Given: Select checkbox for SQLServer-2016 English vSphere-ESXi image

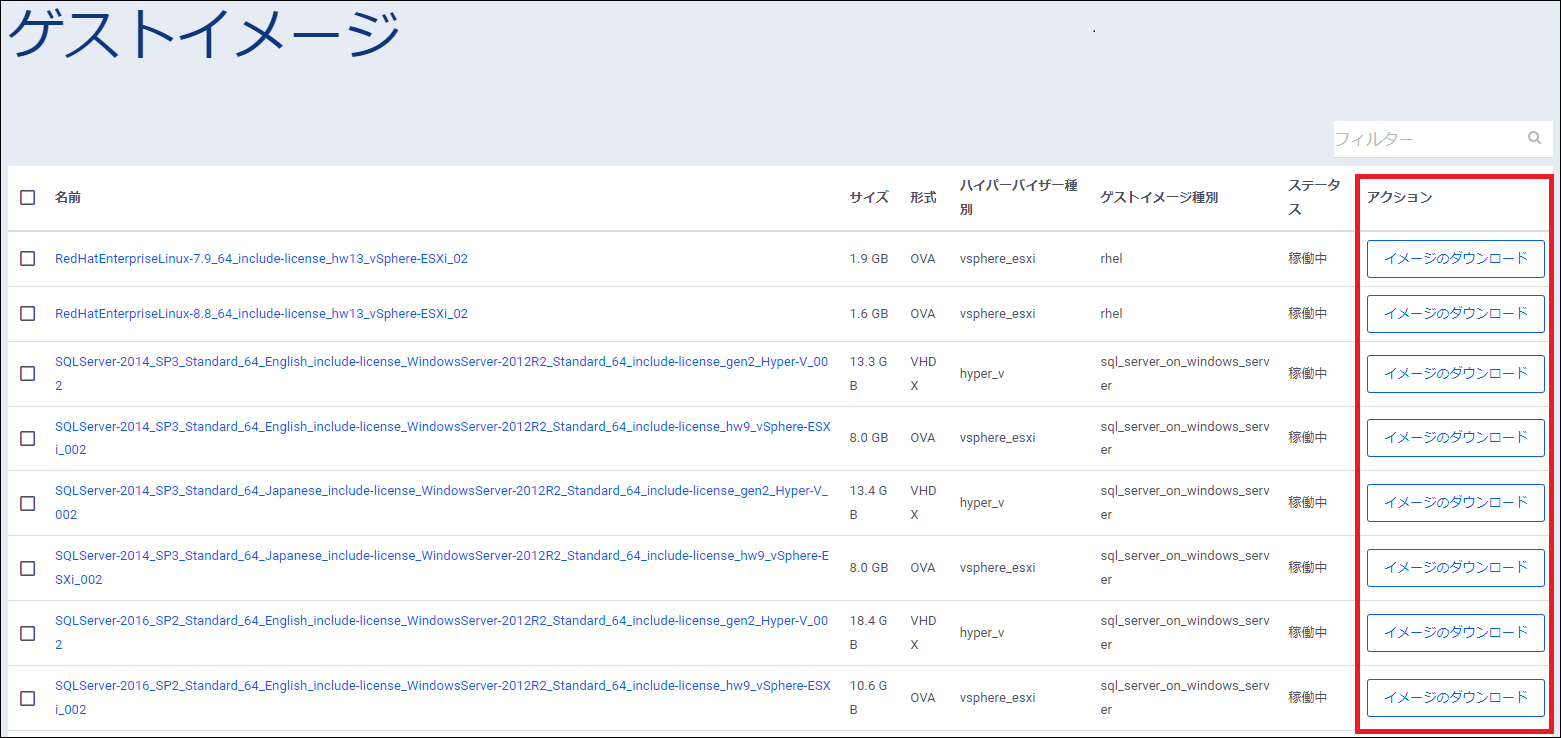Looking at the screenshot, I should 28,698.
